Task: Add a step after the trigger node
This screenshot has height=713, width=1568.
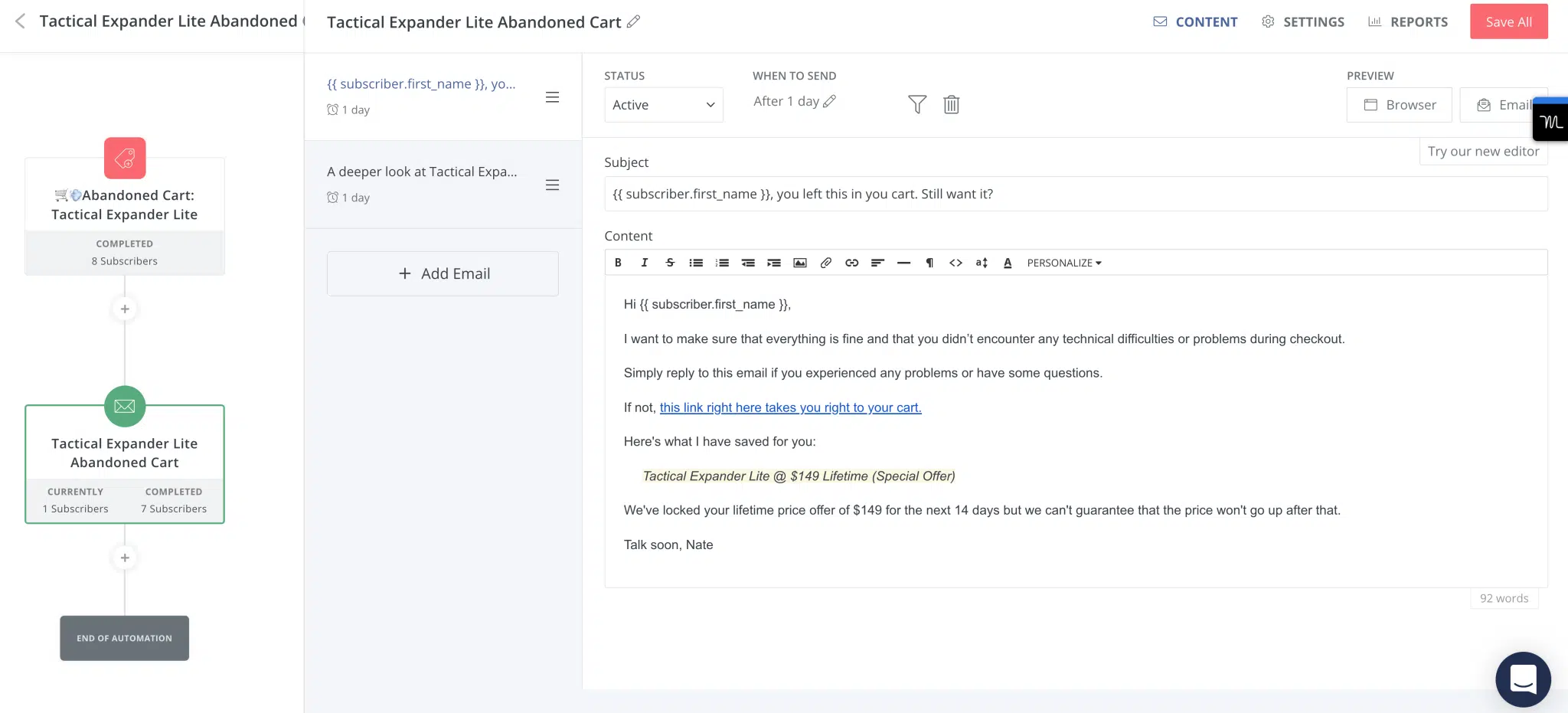Action: [125, 309]
